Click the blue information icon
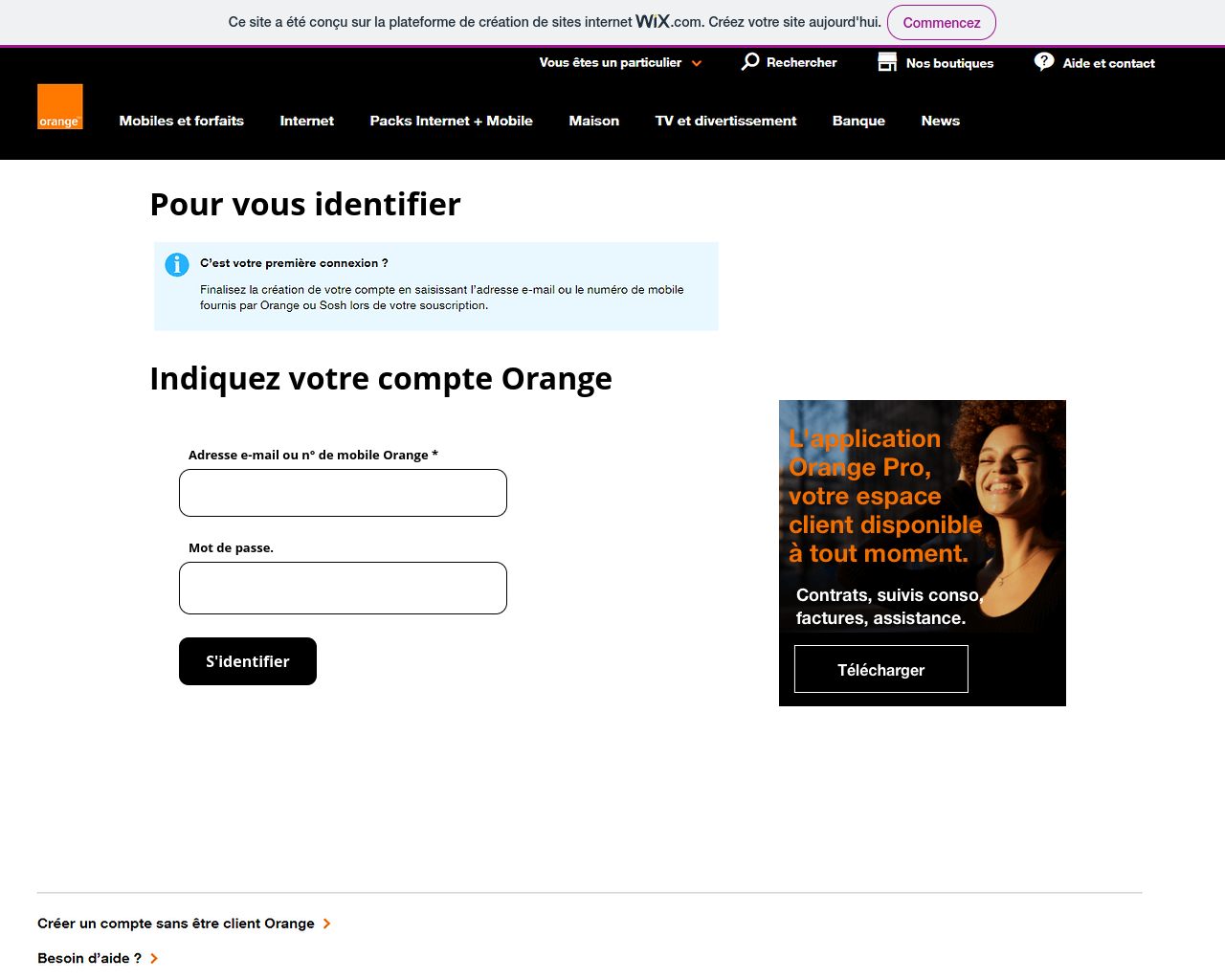The height and width of the screenshot is (980, 1225). (x=177, y=264)
